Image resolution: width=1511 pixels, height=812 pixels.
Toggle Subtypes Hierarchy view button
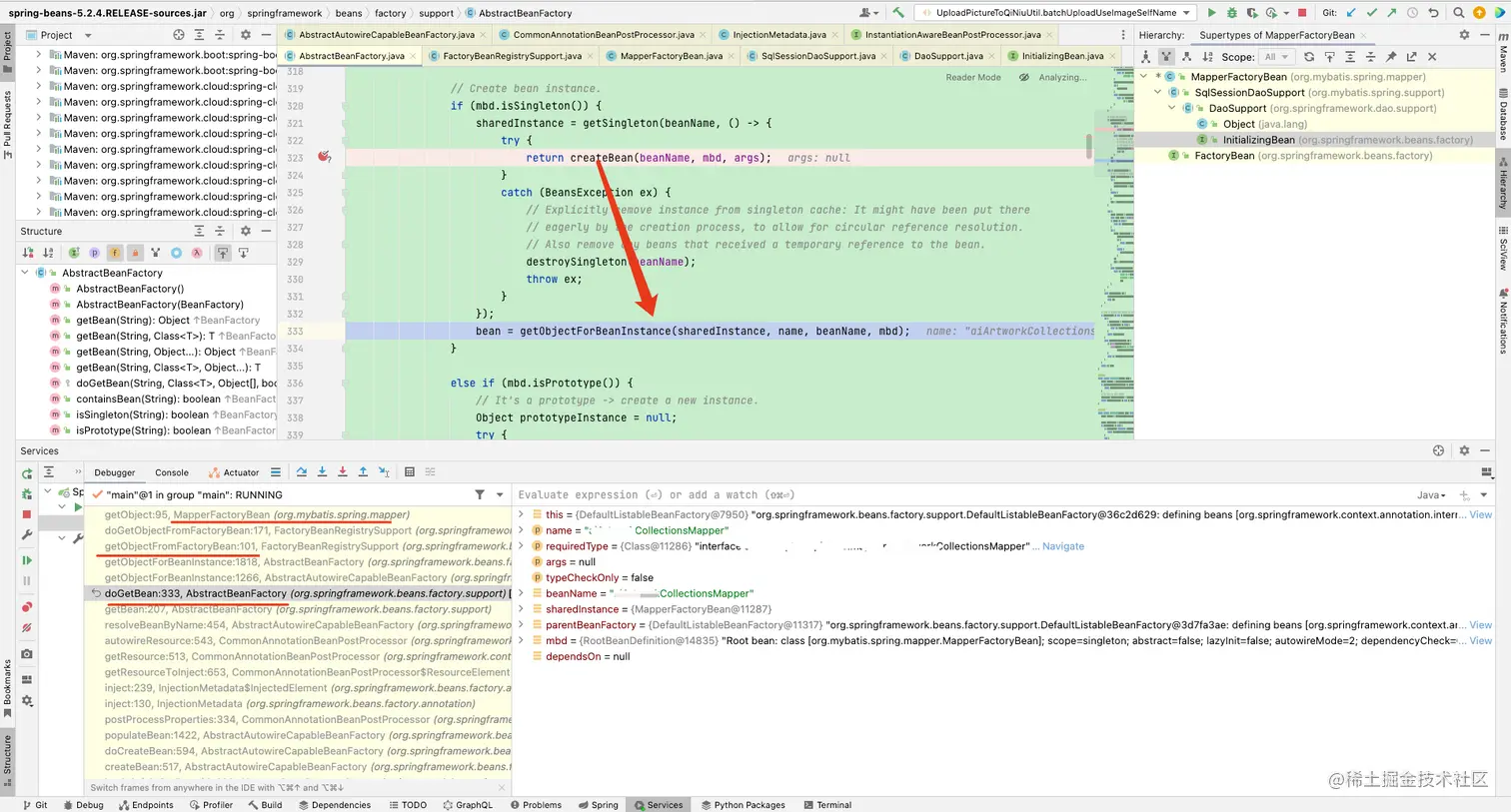[1186, 57]
